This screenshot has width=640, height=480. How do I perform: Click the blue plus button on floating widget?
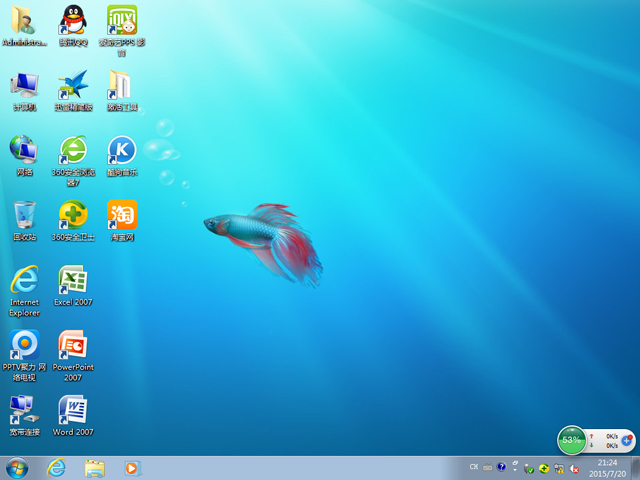[x=627, y=440]
